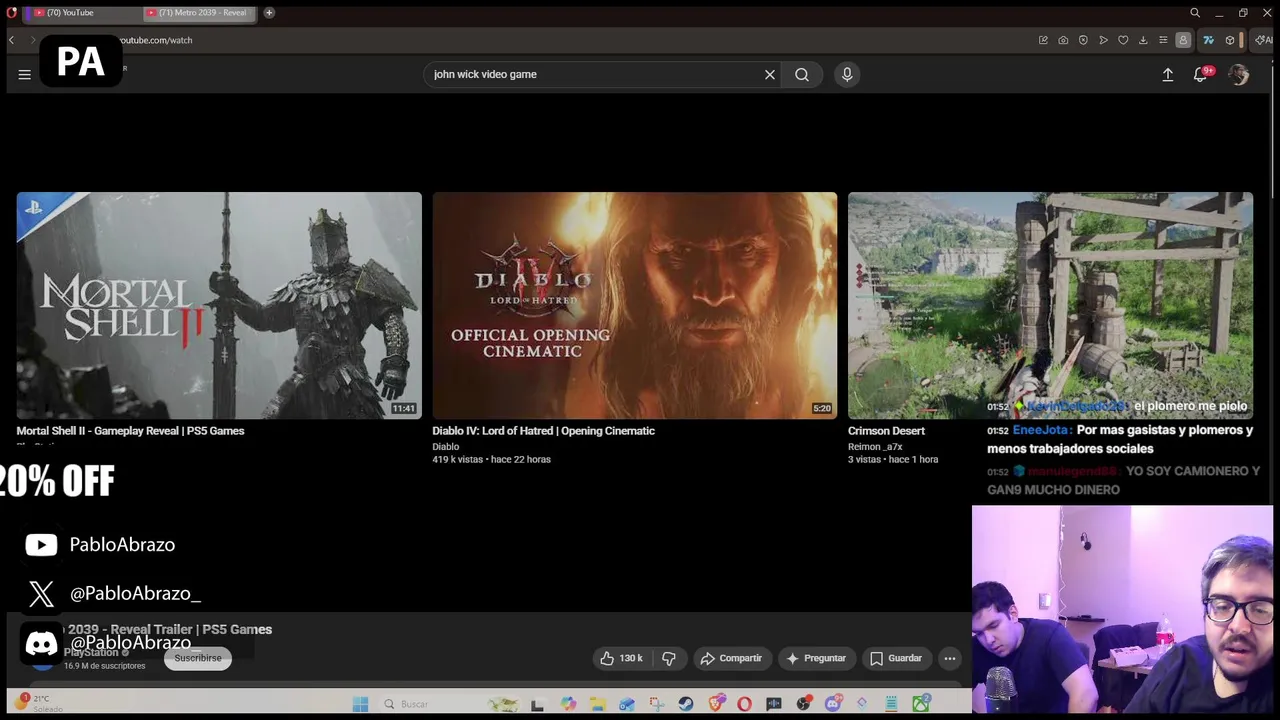
Task: Open the Diablo channel name link
Action: coord(446,447)
